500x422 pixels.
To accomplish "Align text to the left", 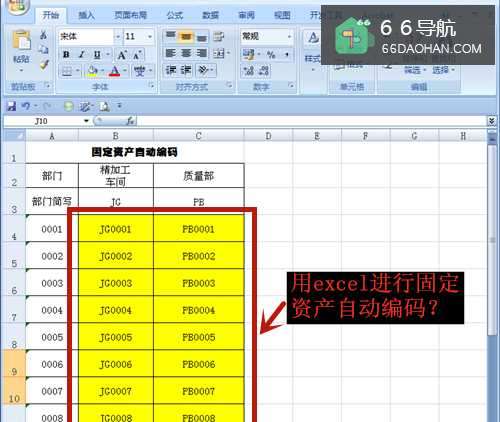I will [171, 53].
